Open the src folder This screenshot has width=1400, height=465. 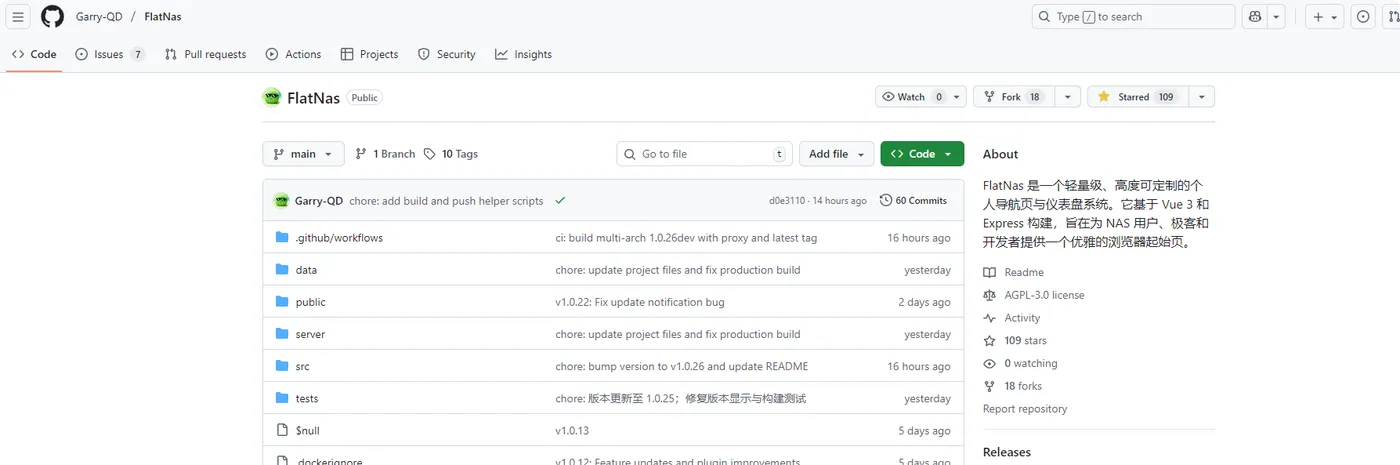(x=302, y=366)
